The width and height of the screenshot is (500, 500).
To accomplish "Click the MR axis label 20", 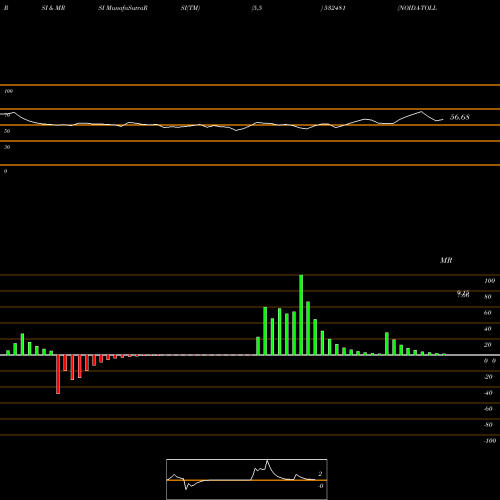I will 488,345.
